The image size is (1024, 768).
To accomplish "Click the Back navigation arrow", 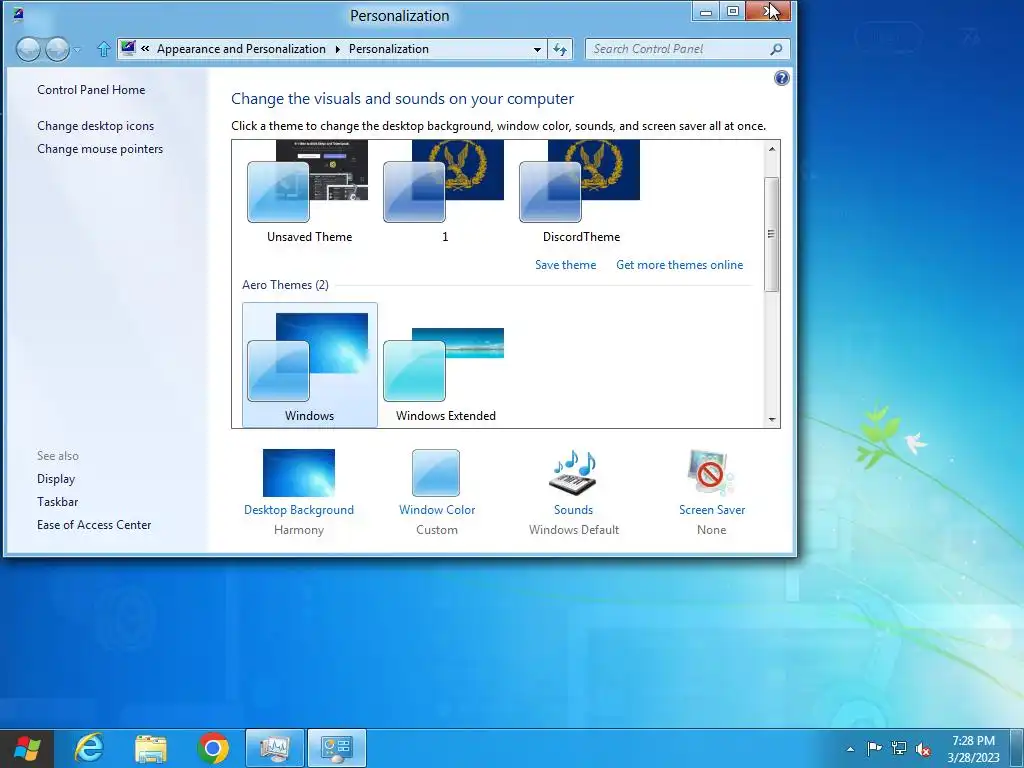I will [x=28, y=49].
